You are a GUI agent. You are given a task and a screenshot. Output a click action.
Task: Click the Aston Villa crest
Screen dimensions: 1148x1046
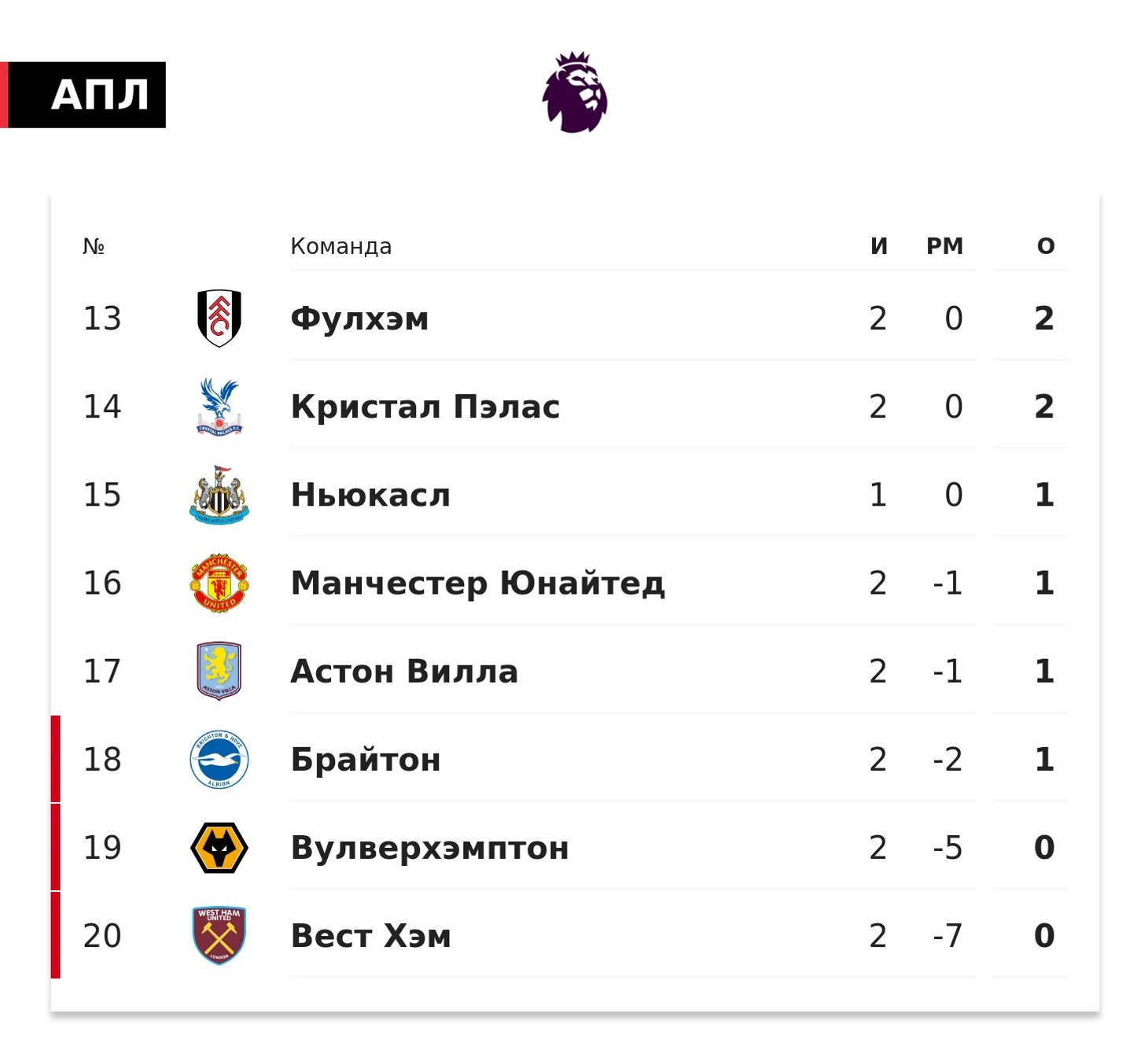point(219,671)
